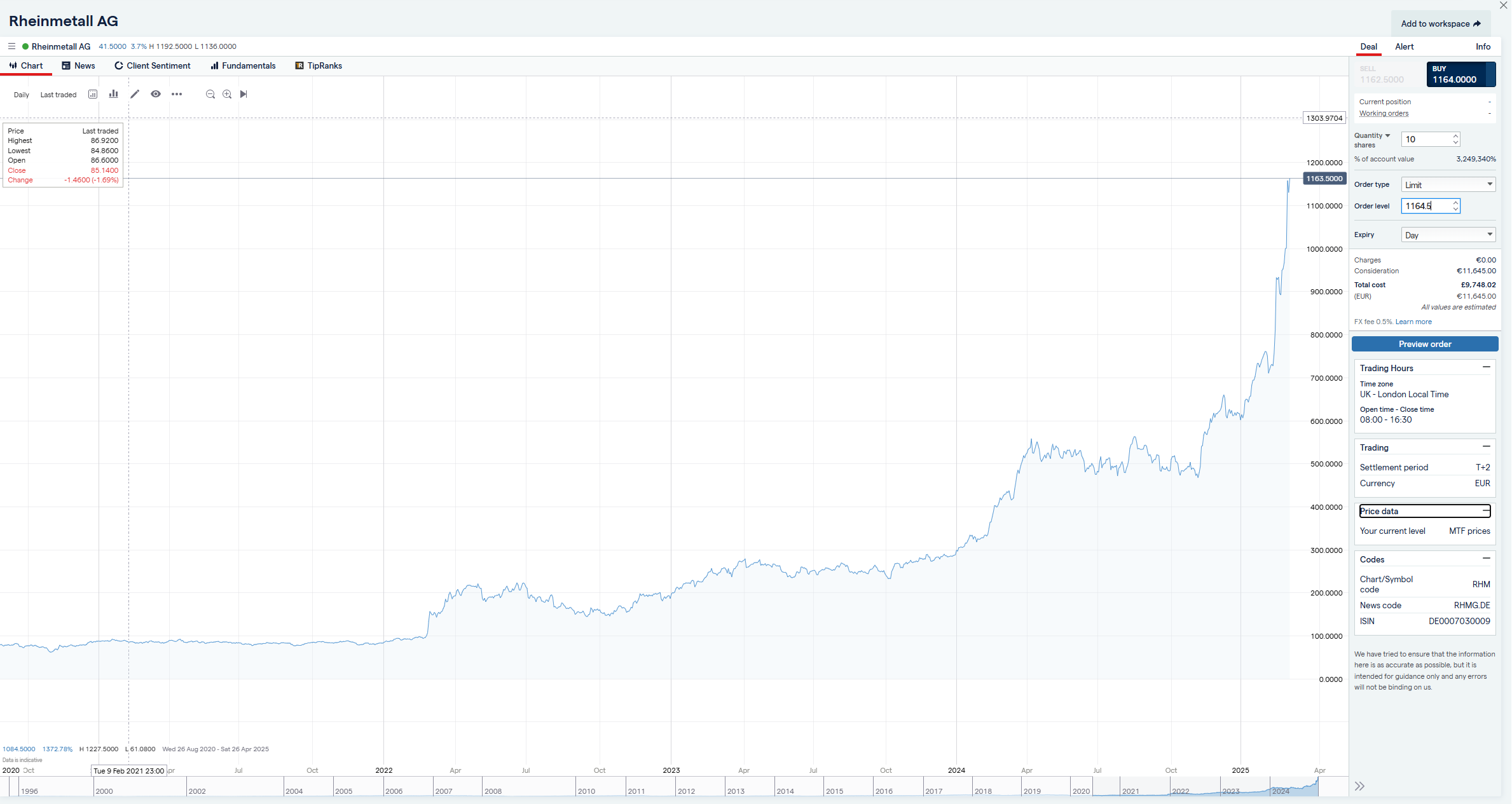1512x804 pixels.
Task: Select the SELL 1162.5000 price
Action: [1387, 74]
